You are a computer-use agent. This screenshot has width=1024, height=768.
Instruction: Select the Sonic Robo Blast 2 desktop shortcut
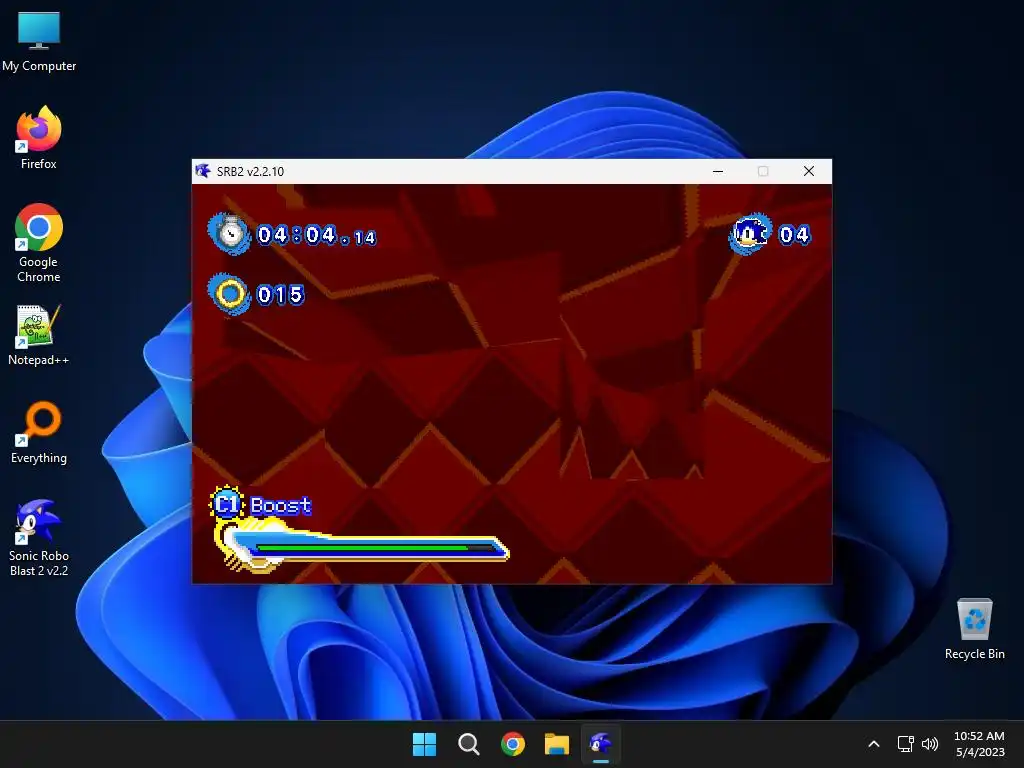39,538
